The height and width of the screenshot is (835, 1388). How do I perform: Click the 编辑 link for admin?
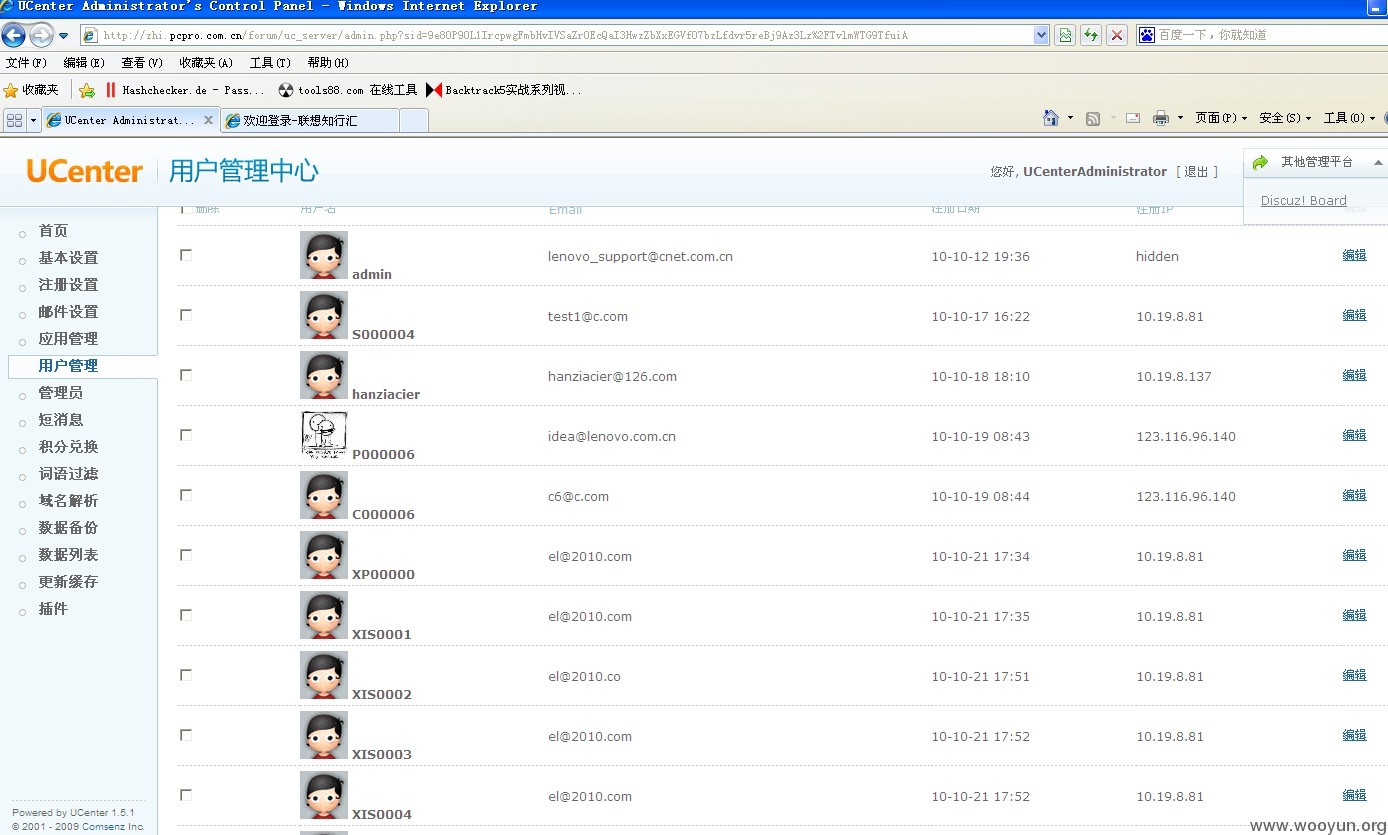tap(1354, 255)
